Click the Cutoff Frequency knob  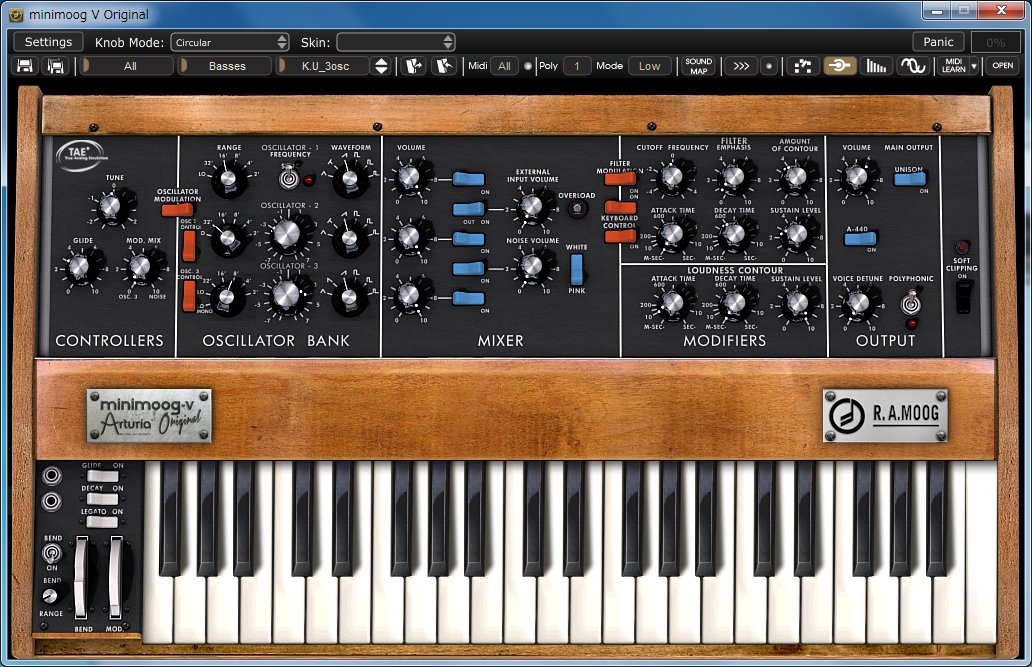click(672, 176)
